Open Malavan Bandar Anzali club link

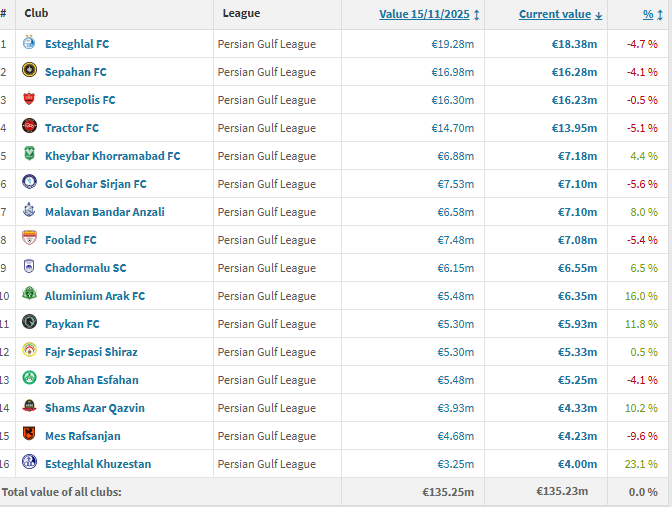pyautogui.click(x=104, y=212)
